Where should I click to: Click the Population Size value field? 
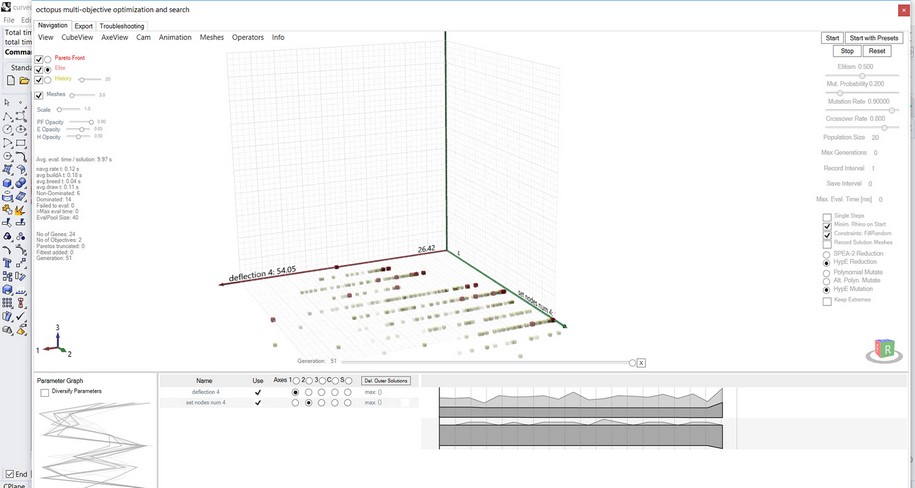click(x=875, y=138)
